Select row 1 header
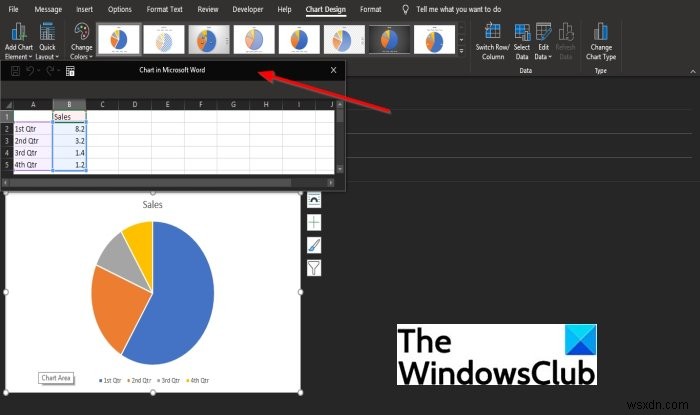This screenshot has height=415, width=700. pyautogui.click(x=7, y=116)
